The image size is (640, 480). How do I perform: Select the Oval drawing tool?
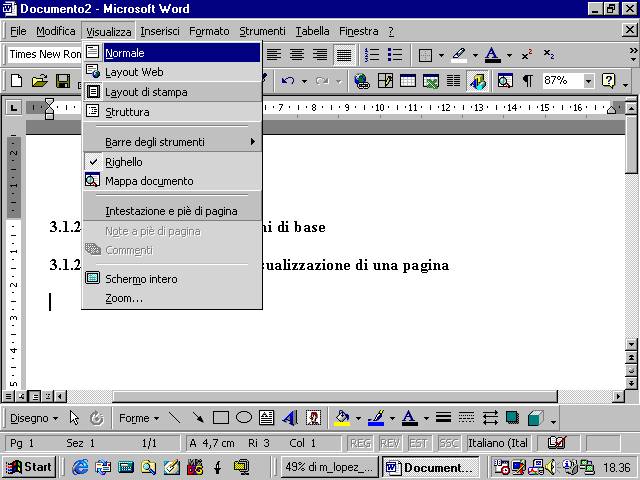[x=244, y=418]
